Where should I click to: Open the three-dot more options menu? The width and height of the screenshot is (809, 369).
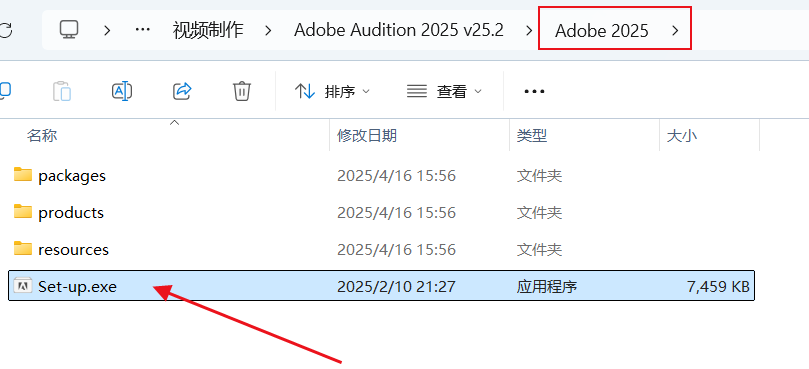[534, 92]
